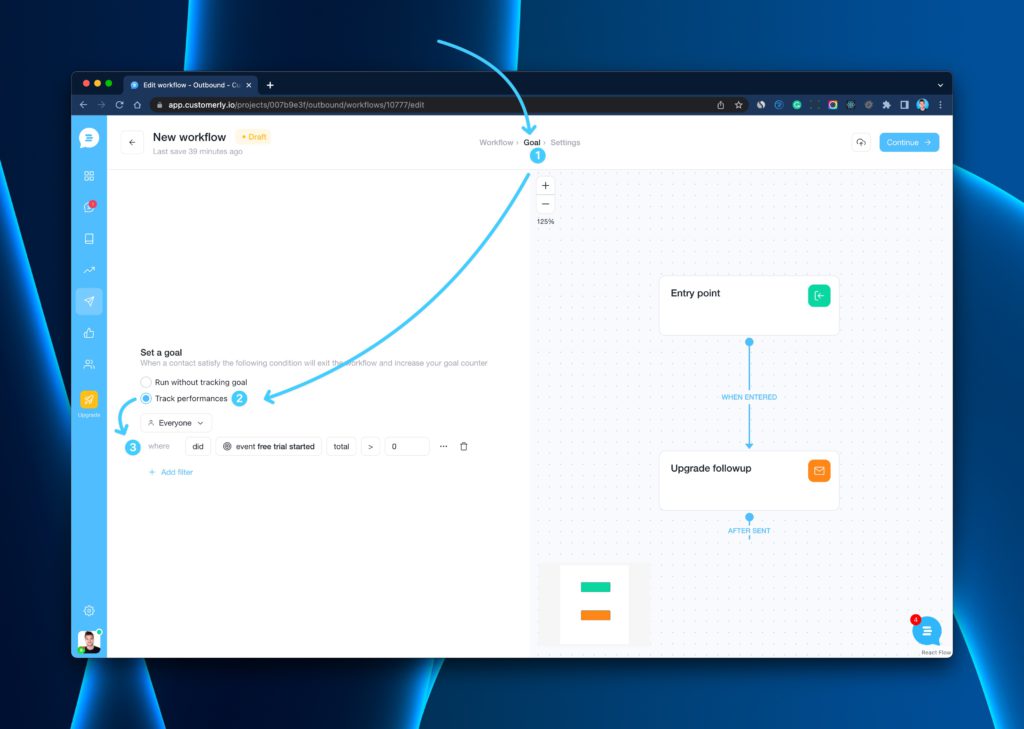Click the WHEN ENTERED connection label
This screenshot has height=729, width=1024.
point(749,397)
